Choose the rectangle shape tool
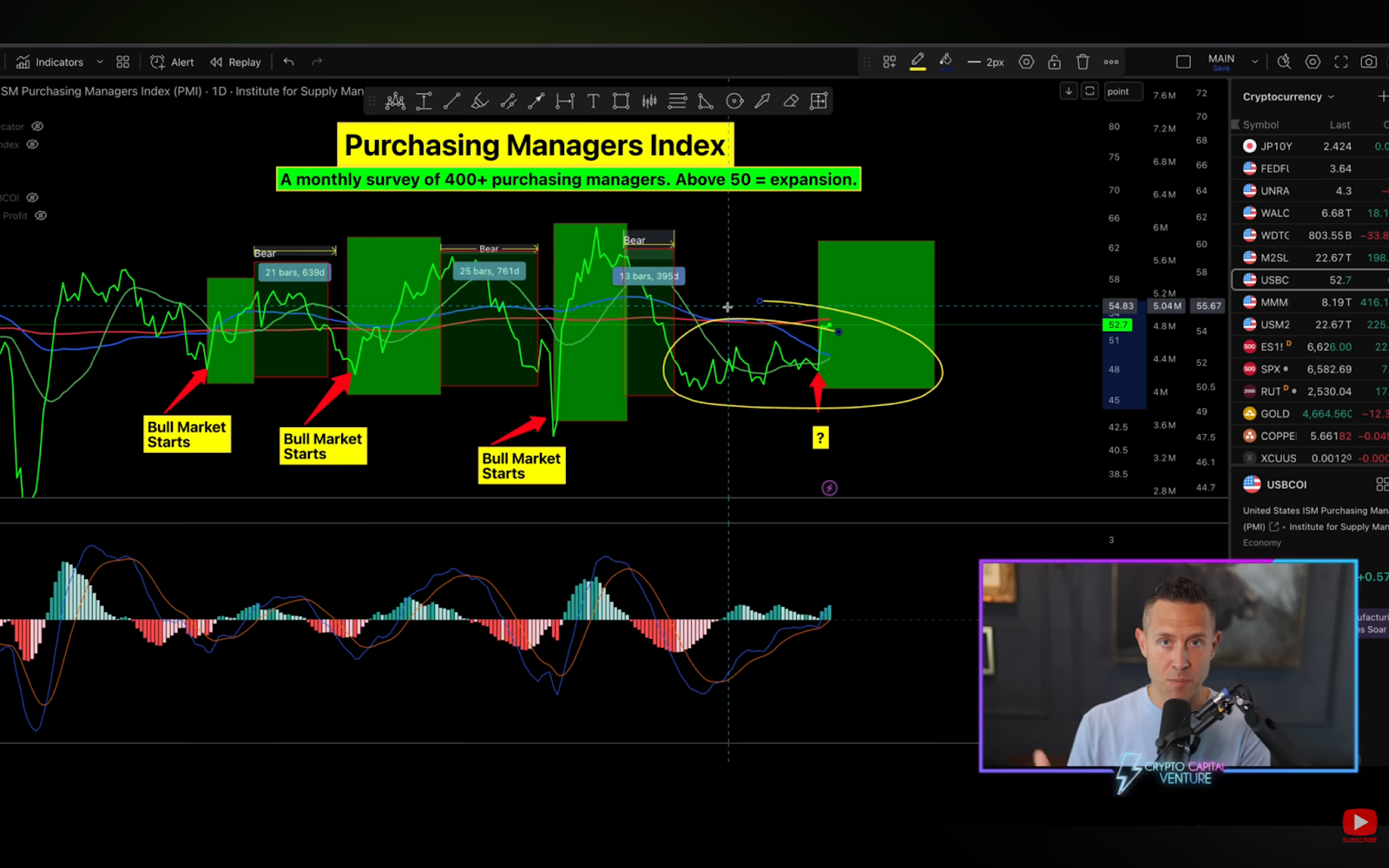1389x868 pixels. tap(621, 102)
